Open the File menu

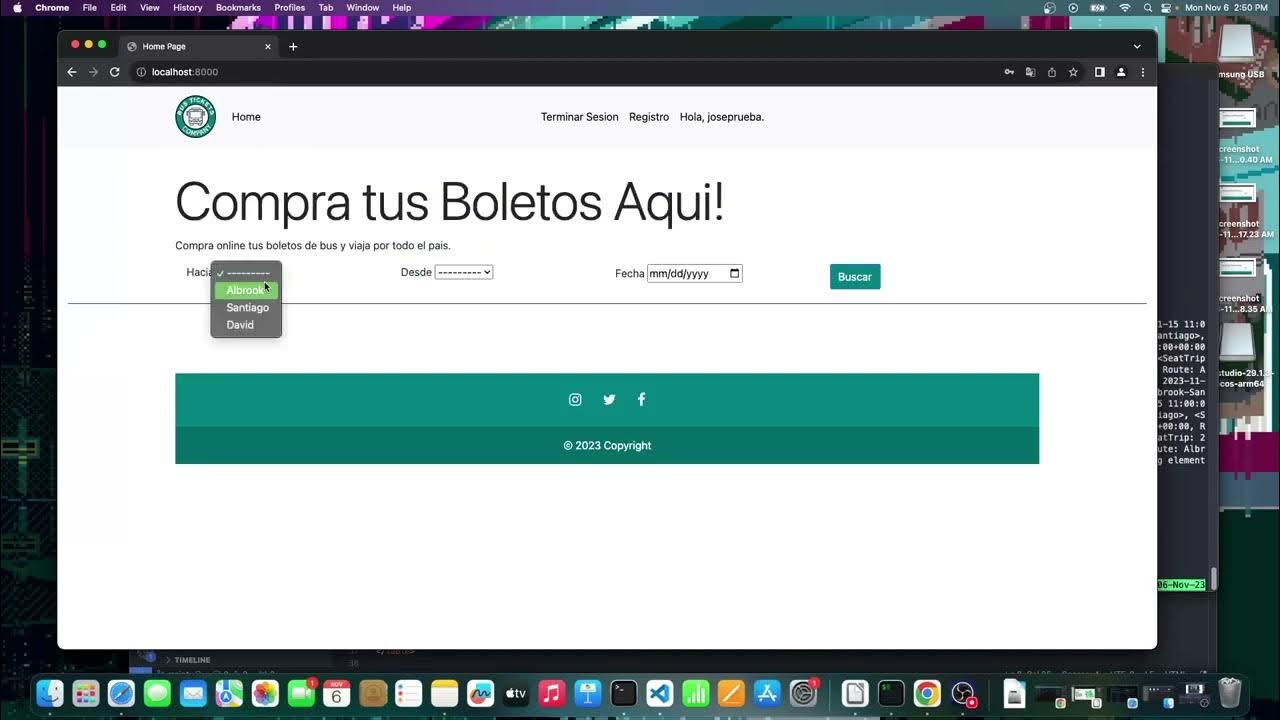(90, 7)
